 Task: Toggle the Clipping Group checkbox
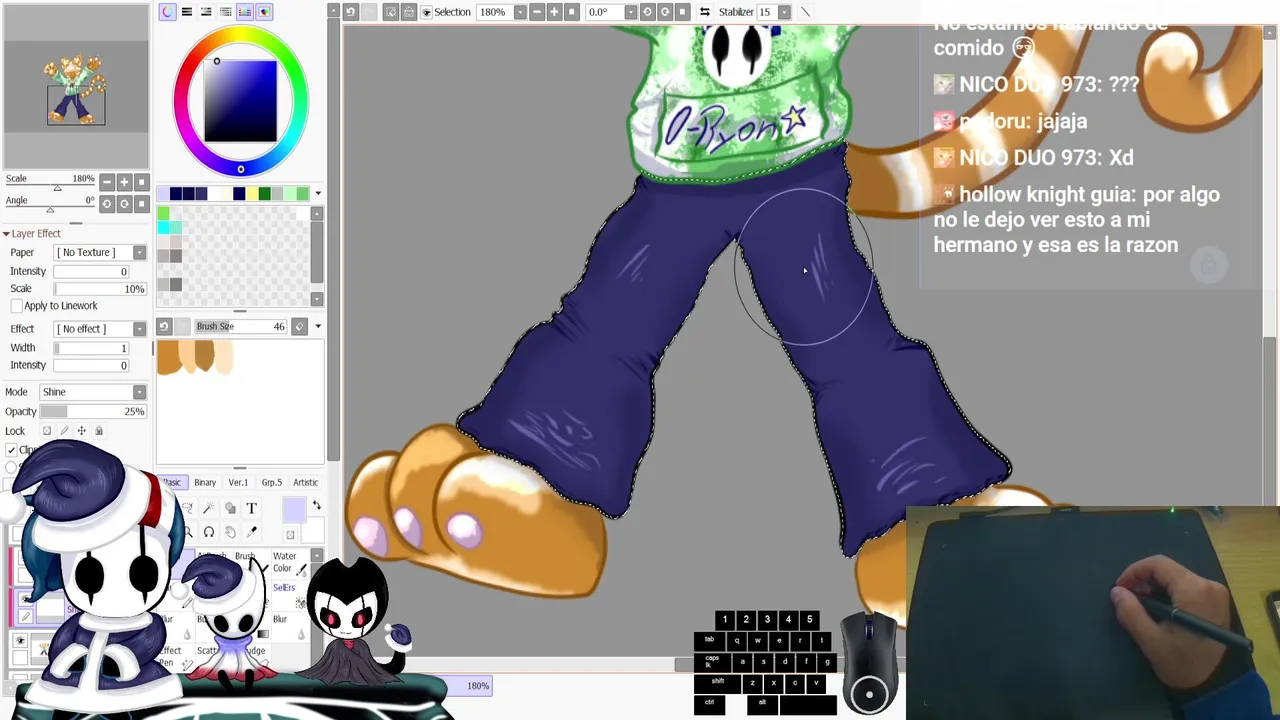[x=11, y=450]
